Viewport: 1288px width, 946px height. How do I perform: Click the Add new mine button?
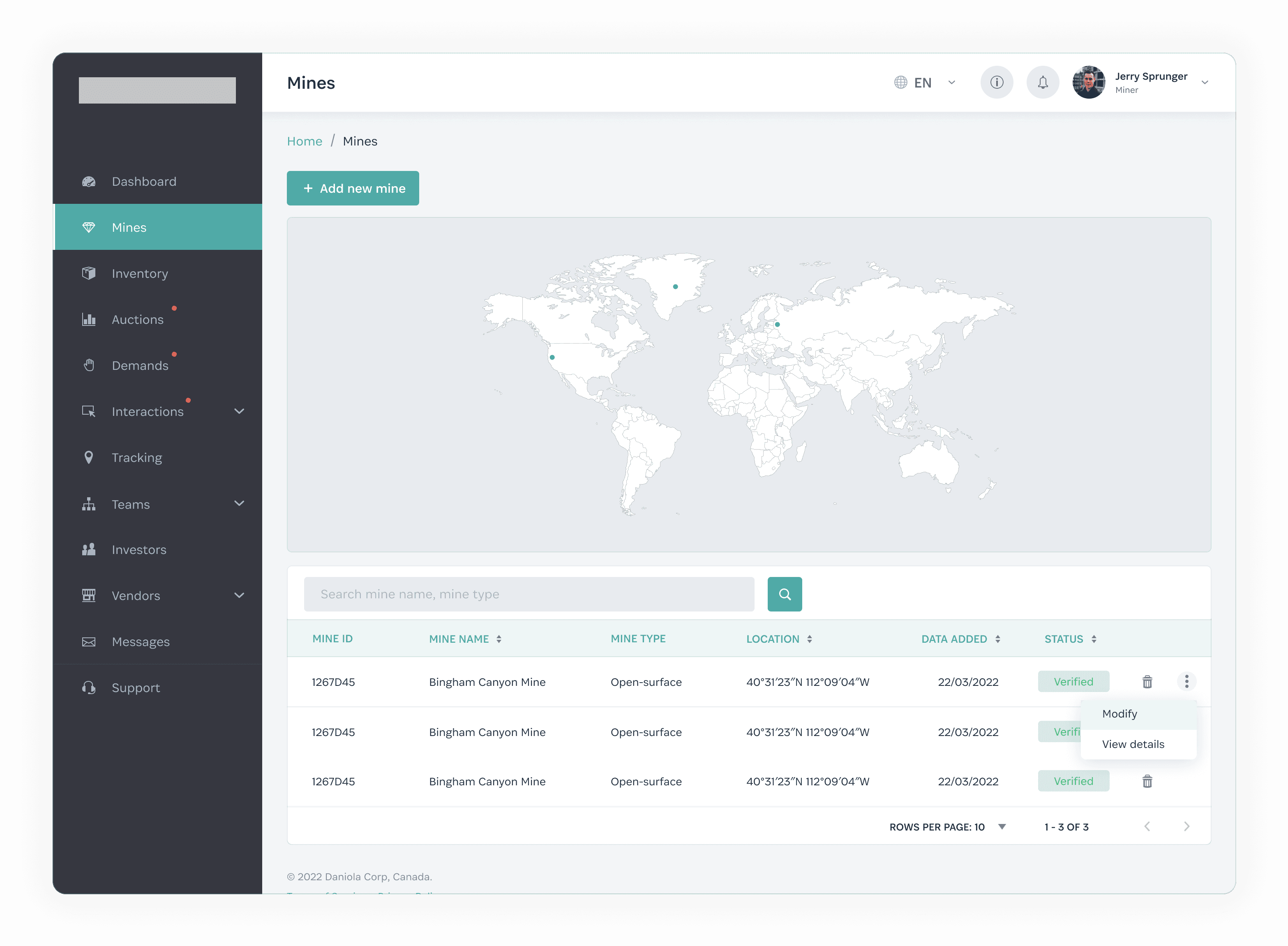[x=353, y=188]
